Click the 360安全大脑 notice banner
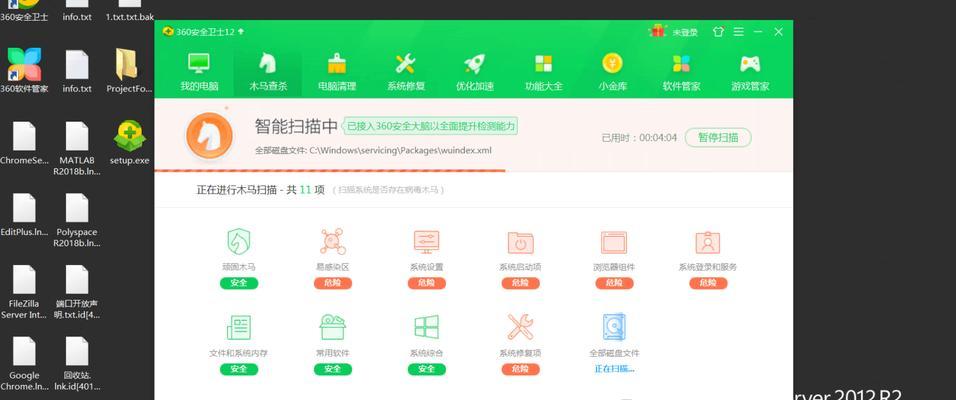Viewport: 956px width, 400px height. pyautogui.click(x=430, y=126)
